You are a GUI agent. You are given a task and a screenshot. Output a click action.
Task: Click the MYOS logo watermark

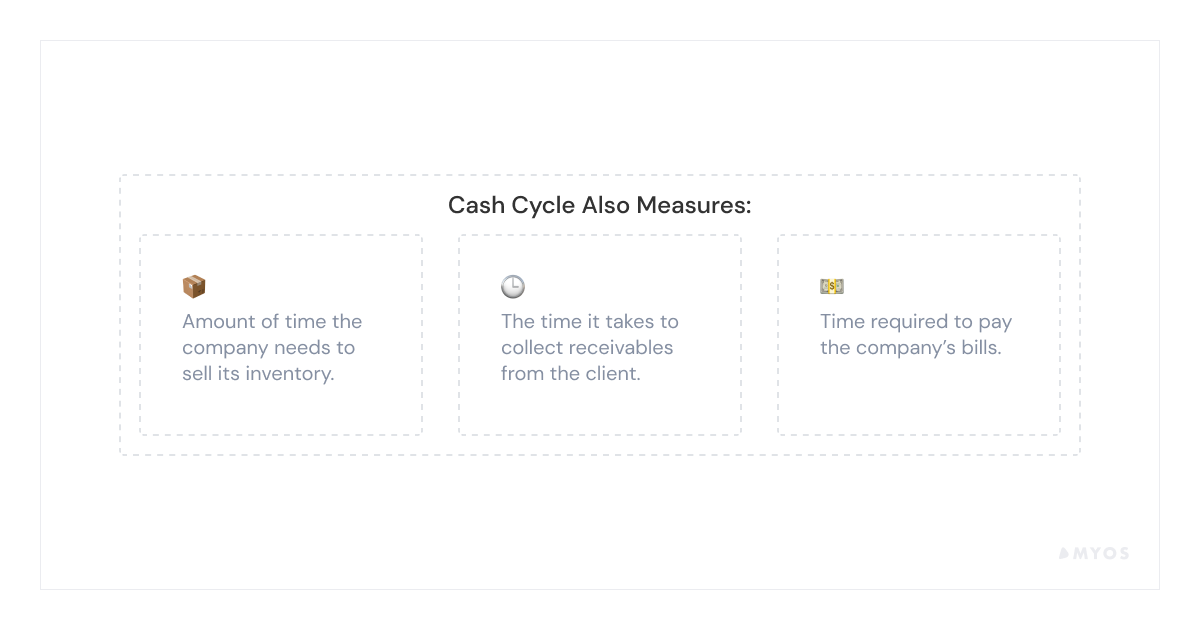(1093, 553)
